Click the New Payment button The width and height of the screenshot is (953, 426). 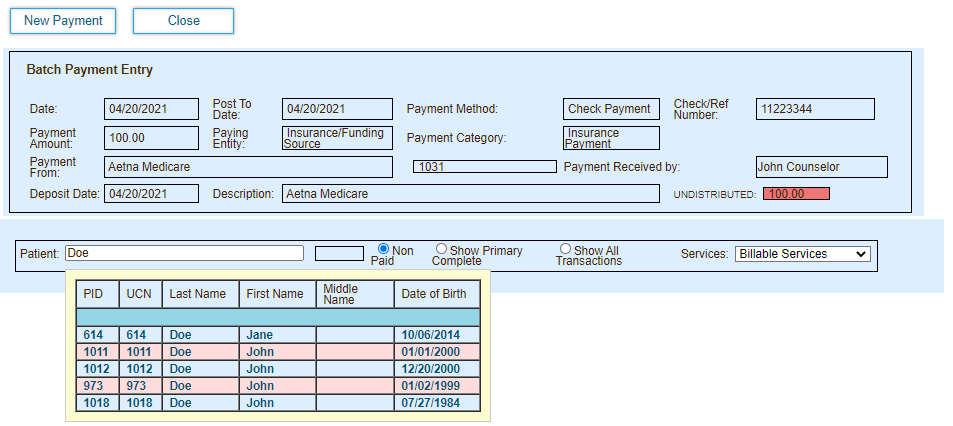pos(63,21)
